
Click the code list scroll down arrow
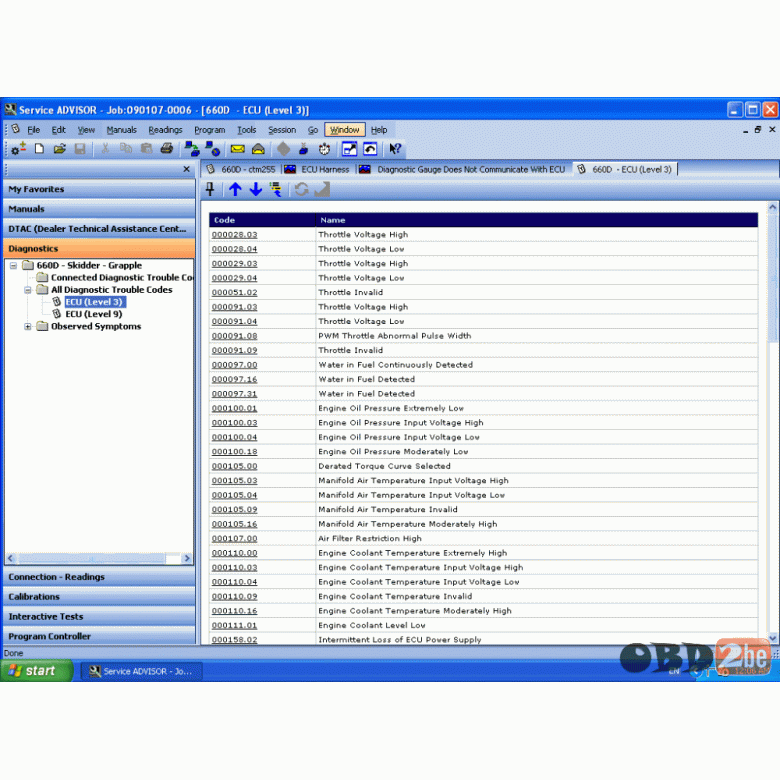click(773, 637)
